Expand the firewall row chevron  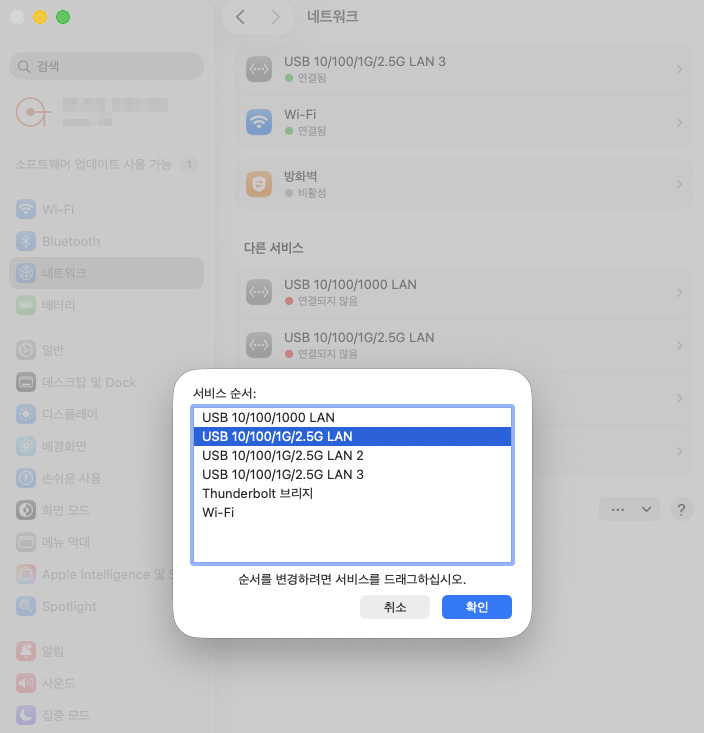679,184
